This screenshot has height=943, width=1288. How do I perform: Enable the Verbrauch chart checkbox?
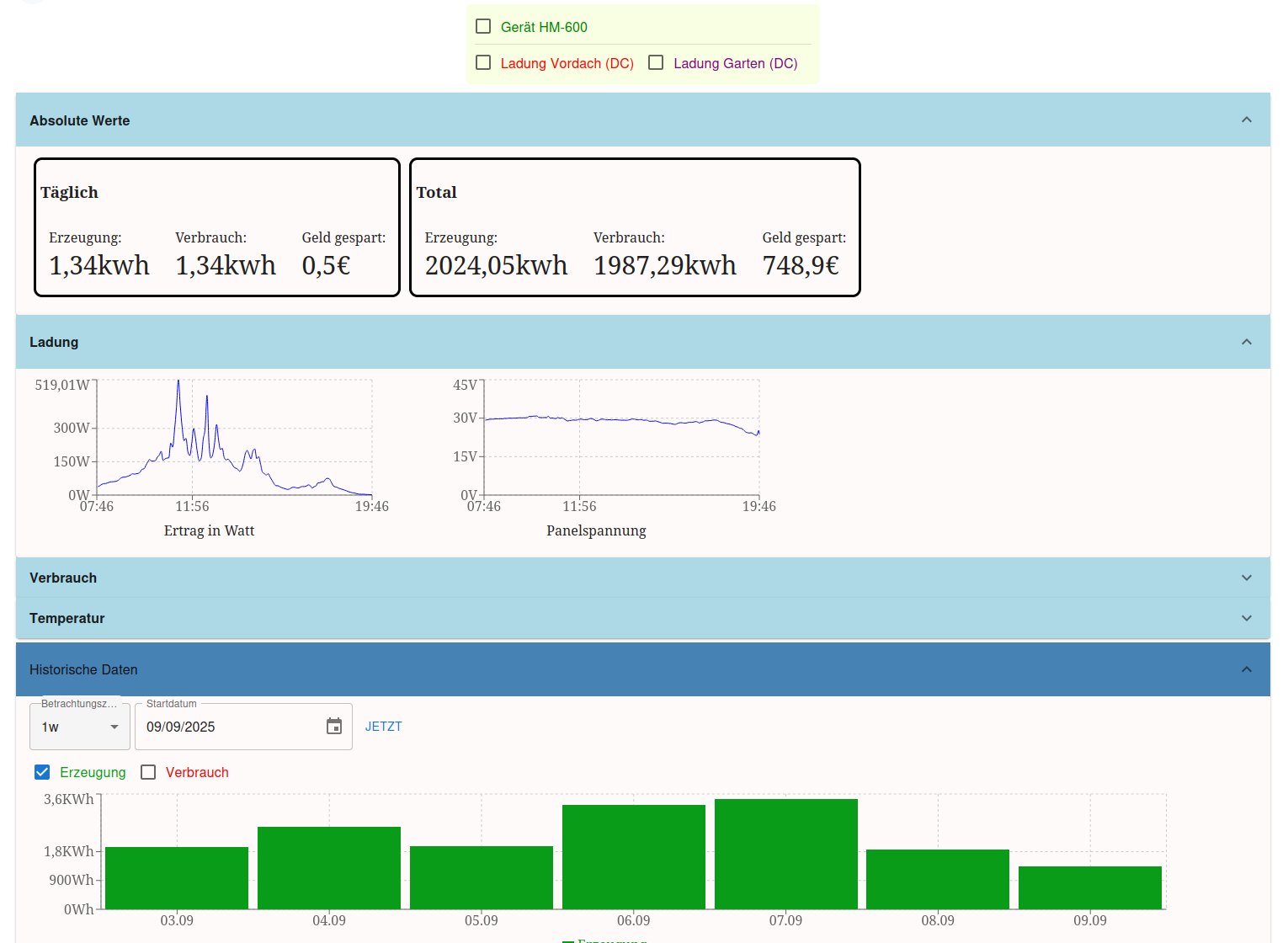click(x=148, y=772)
